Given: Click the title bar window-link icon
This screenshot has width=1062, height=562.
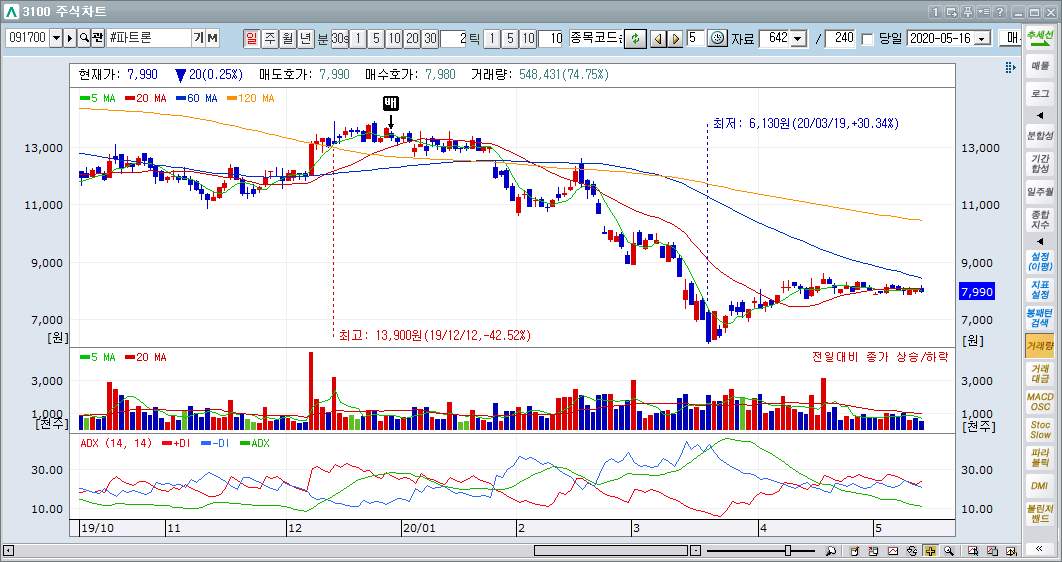Looking at the screenshot, I should (952, 12).
